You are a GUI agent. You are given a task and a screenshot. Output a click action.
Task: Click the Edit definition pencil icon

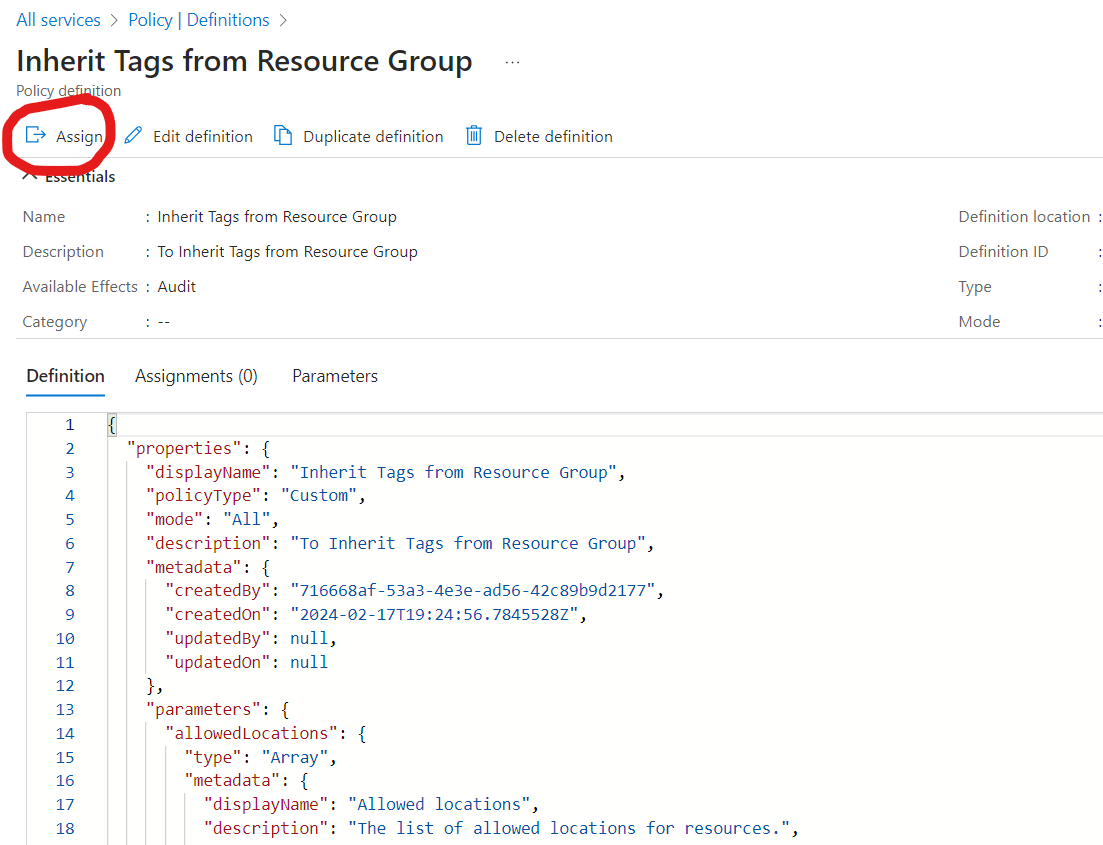pos(133,136)
